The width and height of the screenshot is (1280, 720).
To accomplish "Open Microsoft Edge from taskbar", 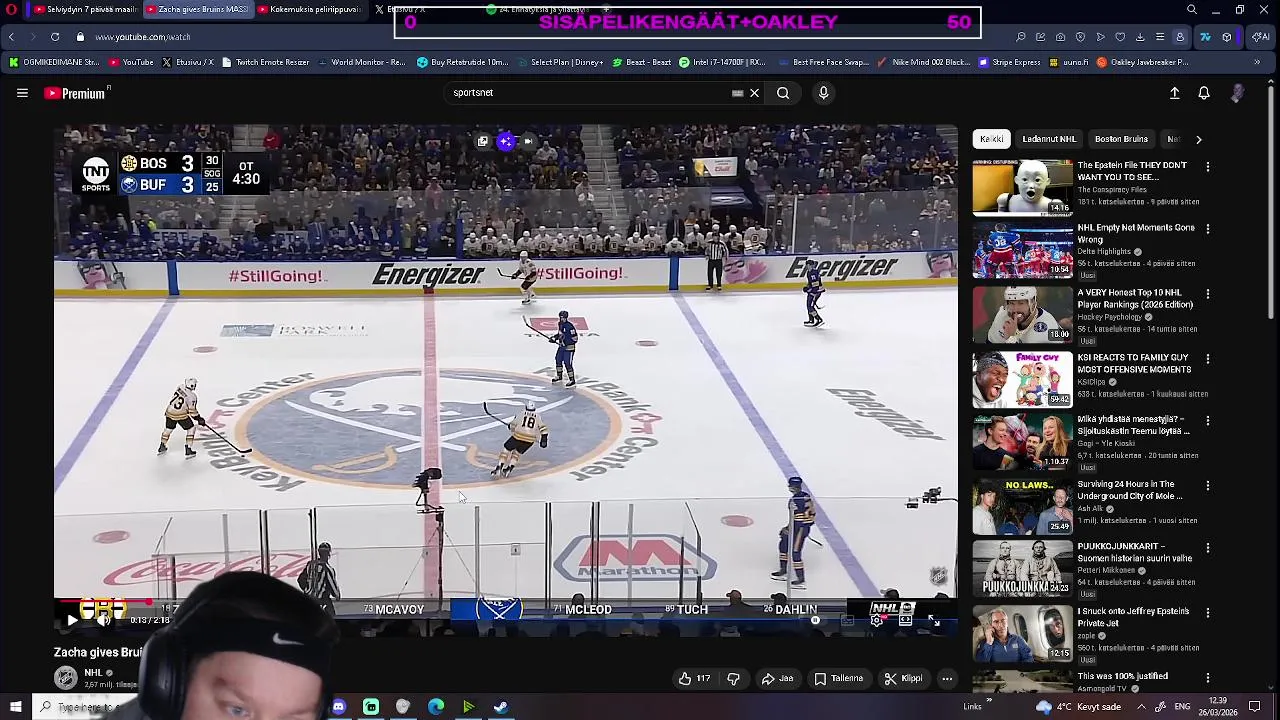I will (435, 707).
